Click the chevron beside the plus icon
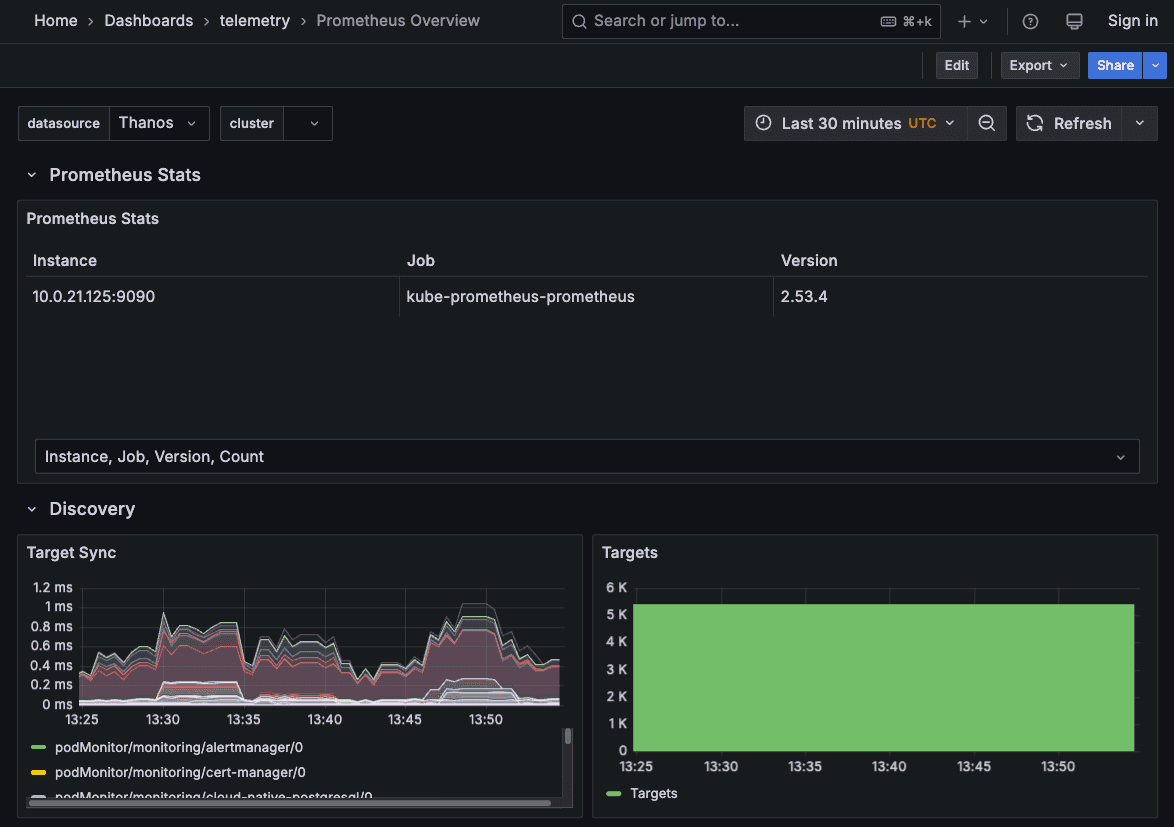1174x827 pixels. [984, 22]
